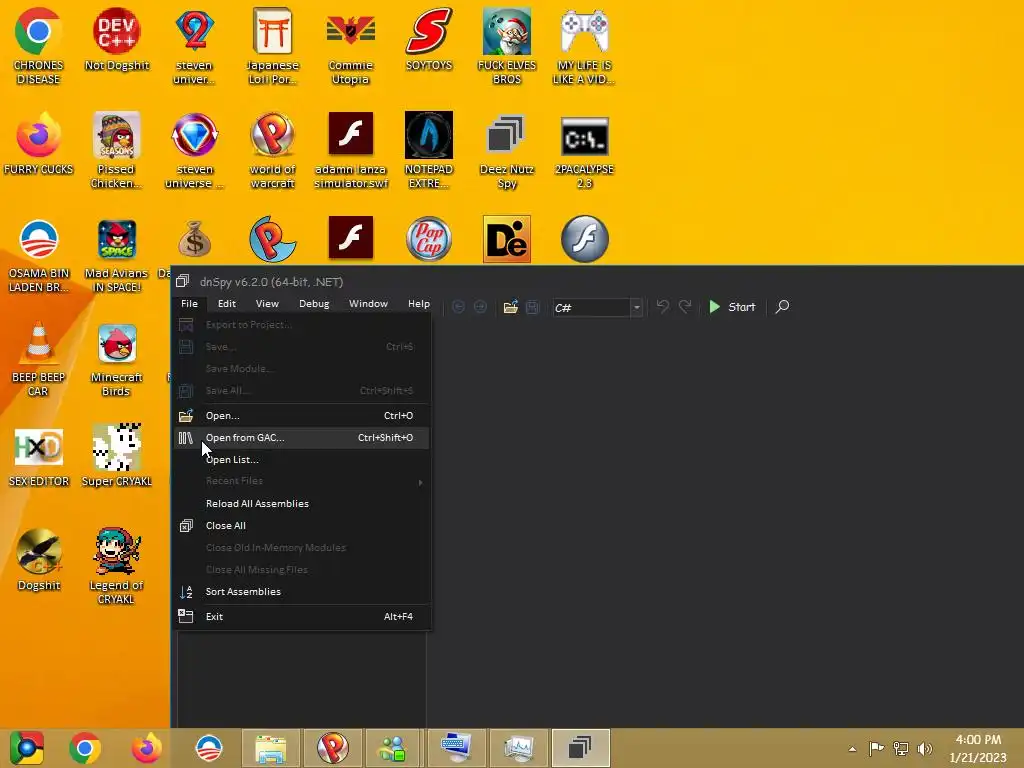Open Google Chrome from the taskbar
Screen dimensions: 1024x768
coord(84,748)
